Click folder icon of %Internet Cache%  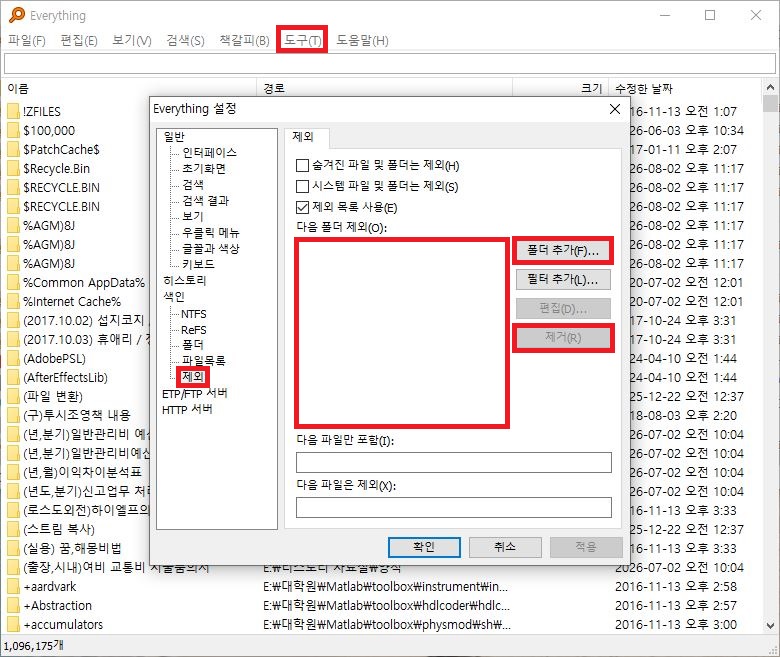tap(13, 301)
